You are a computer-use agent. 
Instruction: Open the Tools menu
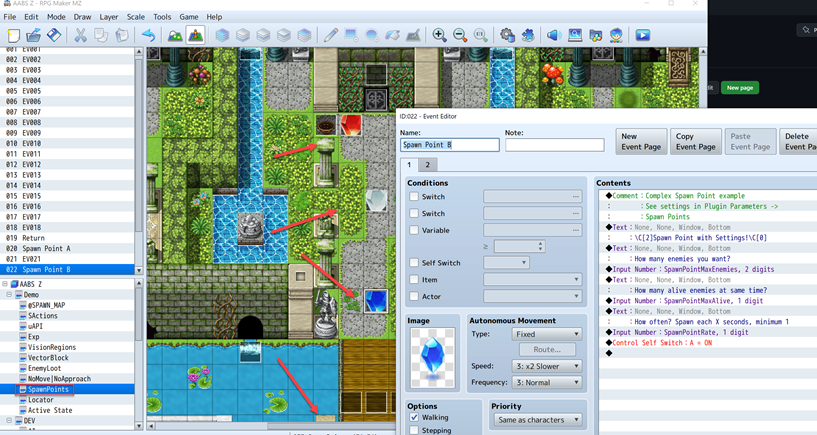[162, 17]
